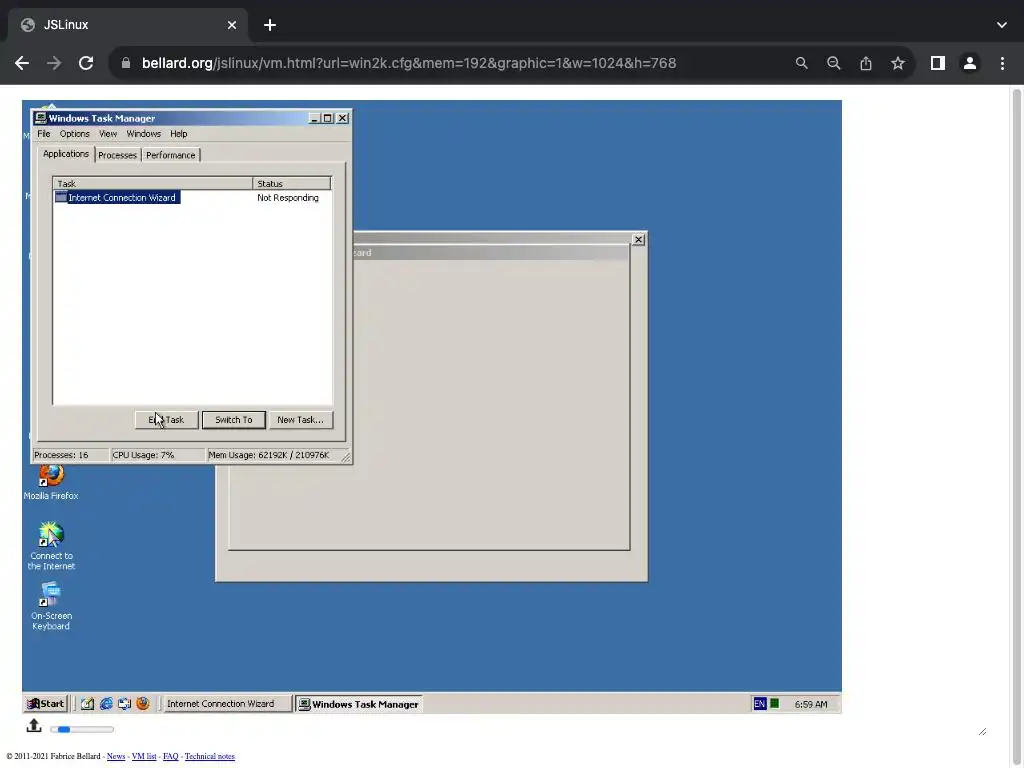Click the New Task... button

[300, 420]
